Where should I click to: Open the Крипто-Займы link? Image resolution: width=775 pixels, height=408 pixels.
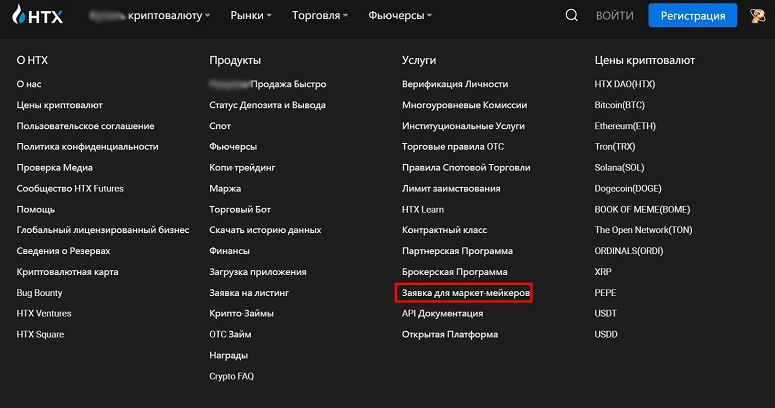tap(241, 314)
